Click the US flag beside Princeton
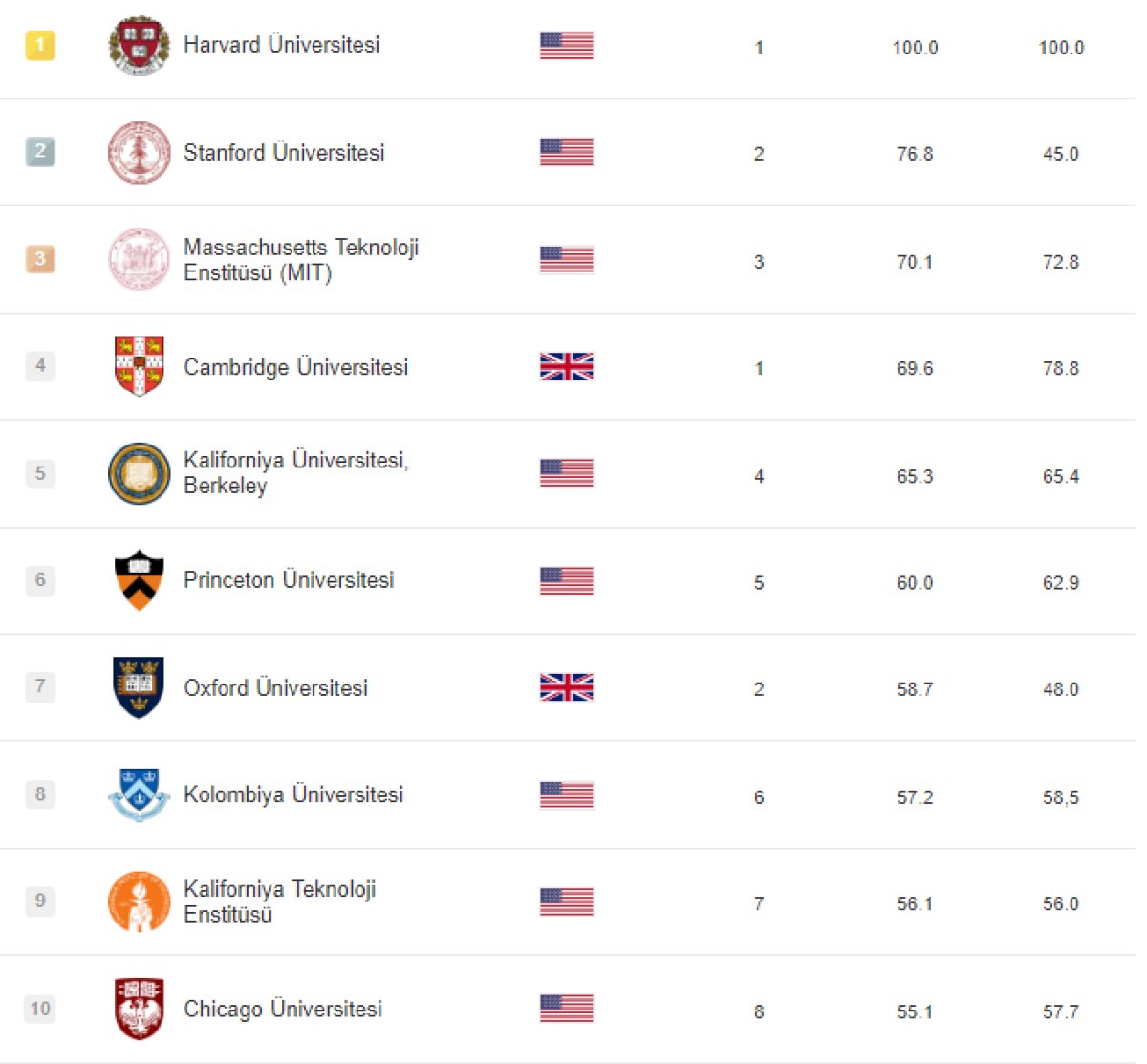Viewport: 1147px width, 1064px height. point(566,580)
